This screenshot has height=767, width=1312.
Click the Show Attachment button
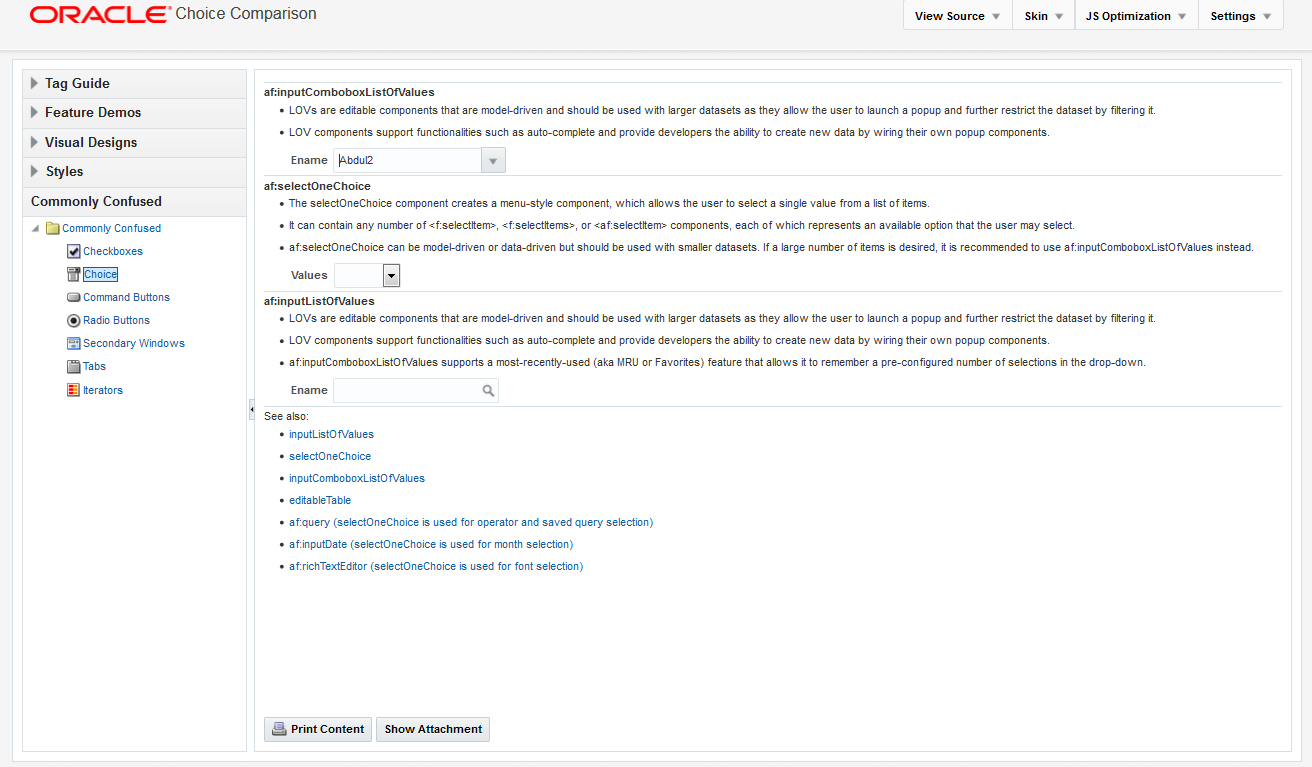click(433, 729)
